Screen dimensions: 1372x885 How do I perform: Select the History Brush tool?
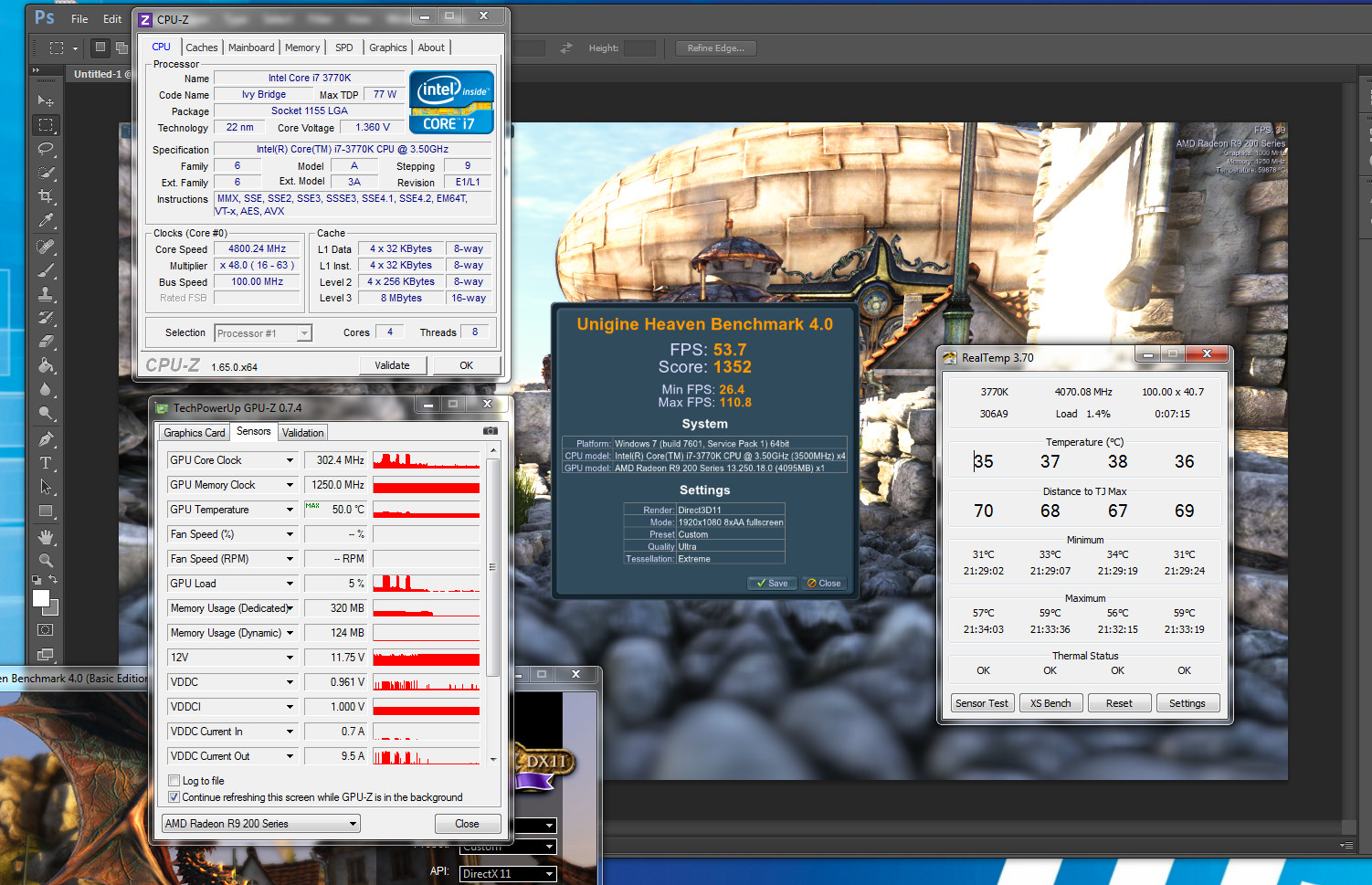click(46, 318)
